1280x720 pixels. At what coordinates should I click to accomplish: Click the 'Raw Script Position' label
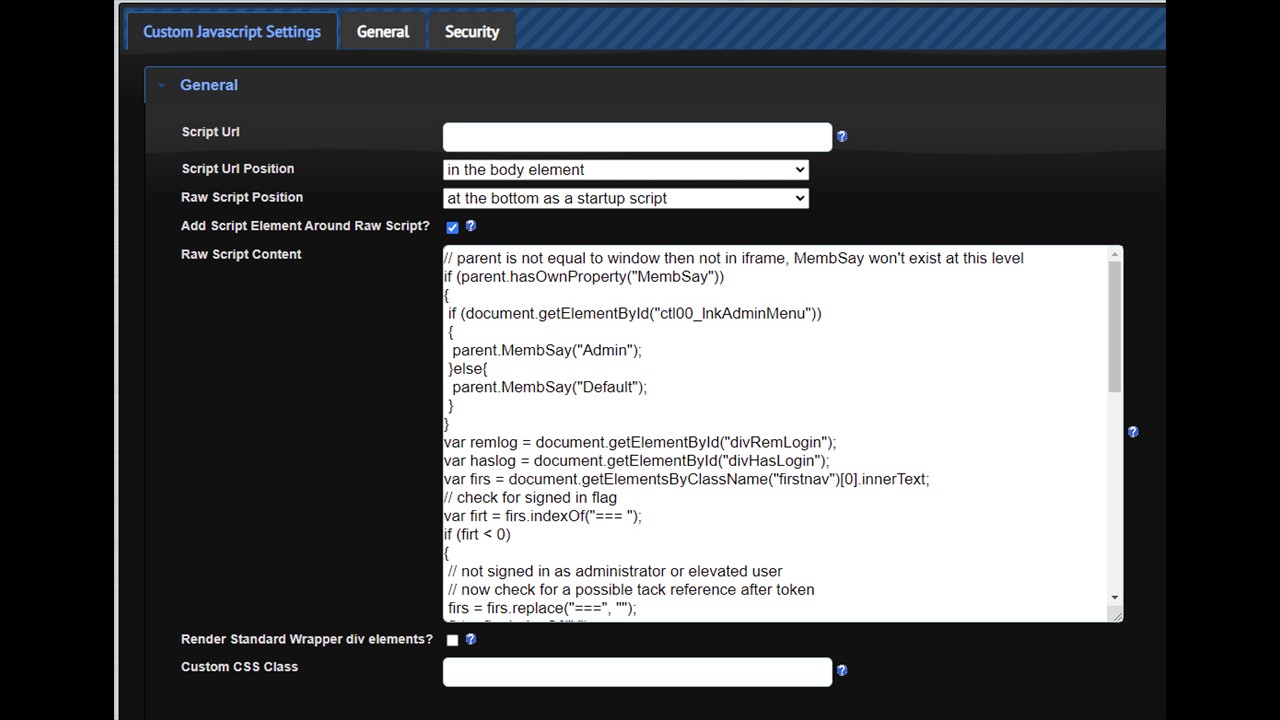[242, 197]
